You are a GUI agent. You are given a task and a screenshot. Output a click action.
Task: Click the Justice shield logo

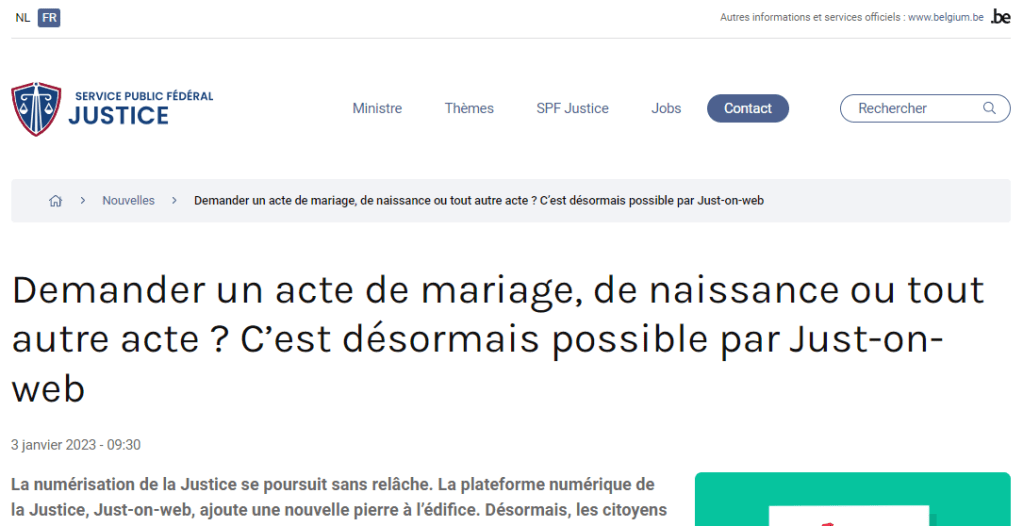[x=36, y=109]
